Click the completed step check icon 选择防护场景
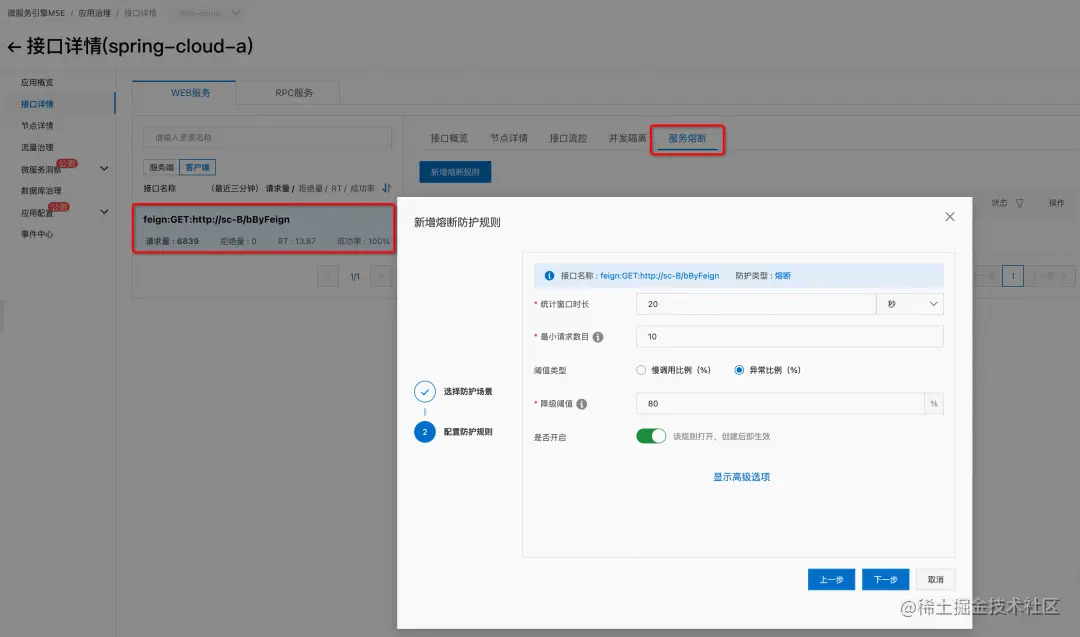The height and width of the screenshot is (637, 1080). click(x=425, y=392)
